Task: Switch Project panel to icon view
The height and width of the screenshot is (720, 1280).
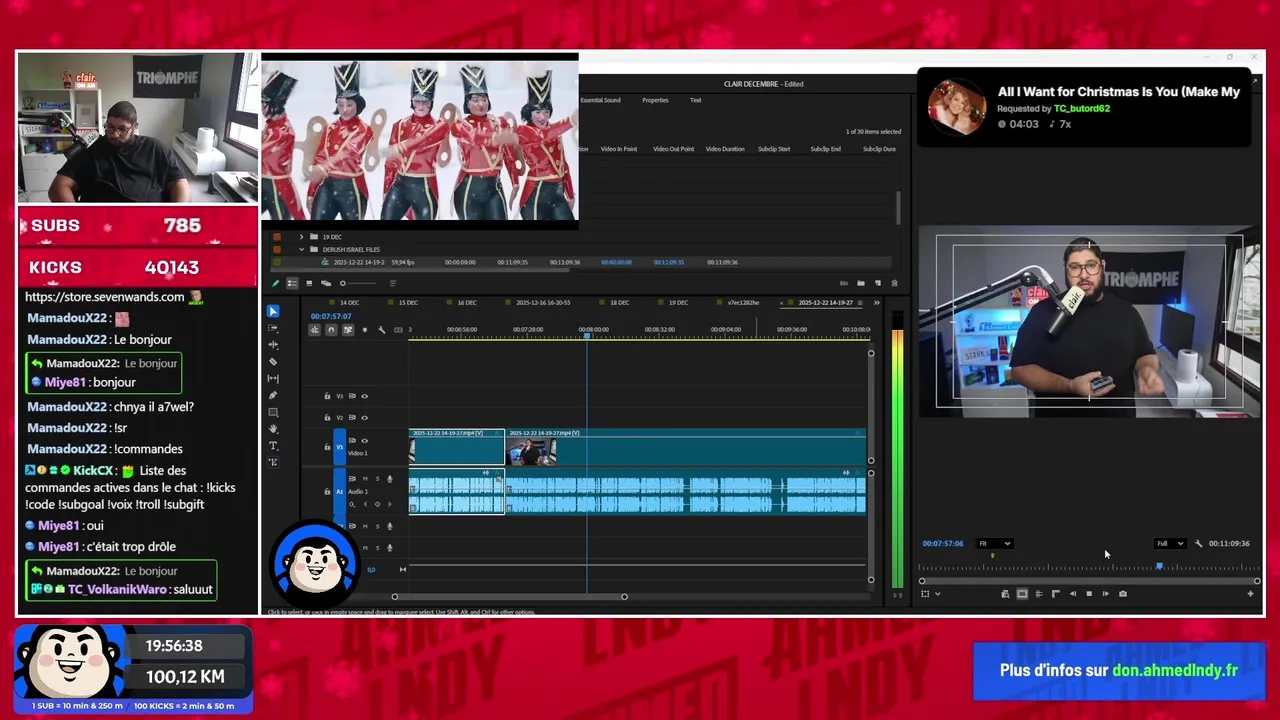Action: click(x=309, y=283)
